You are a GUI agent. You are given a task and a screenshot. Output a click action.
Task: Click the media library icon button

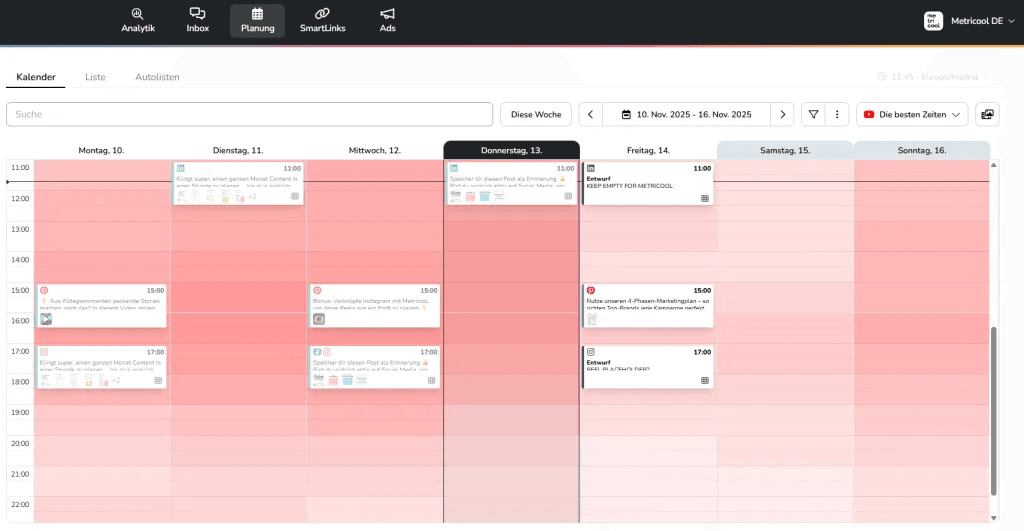988,114
